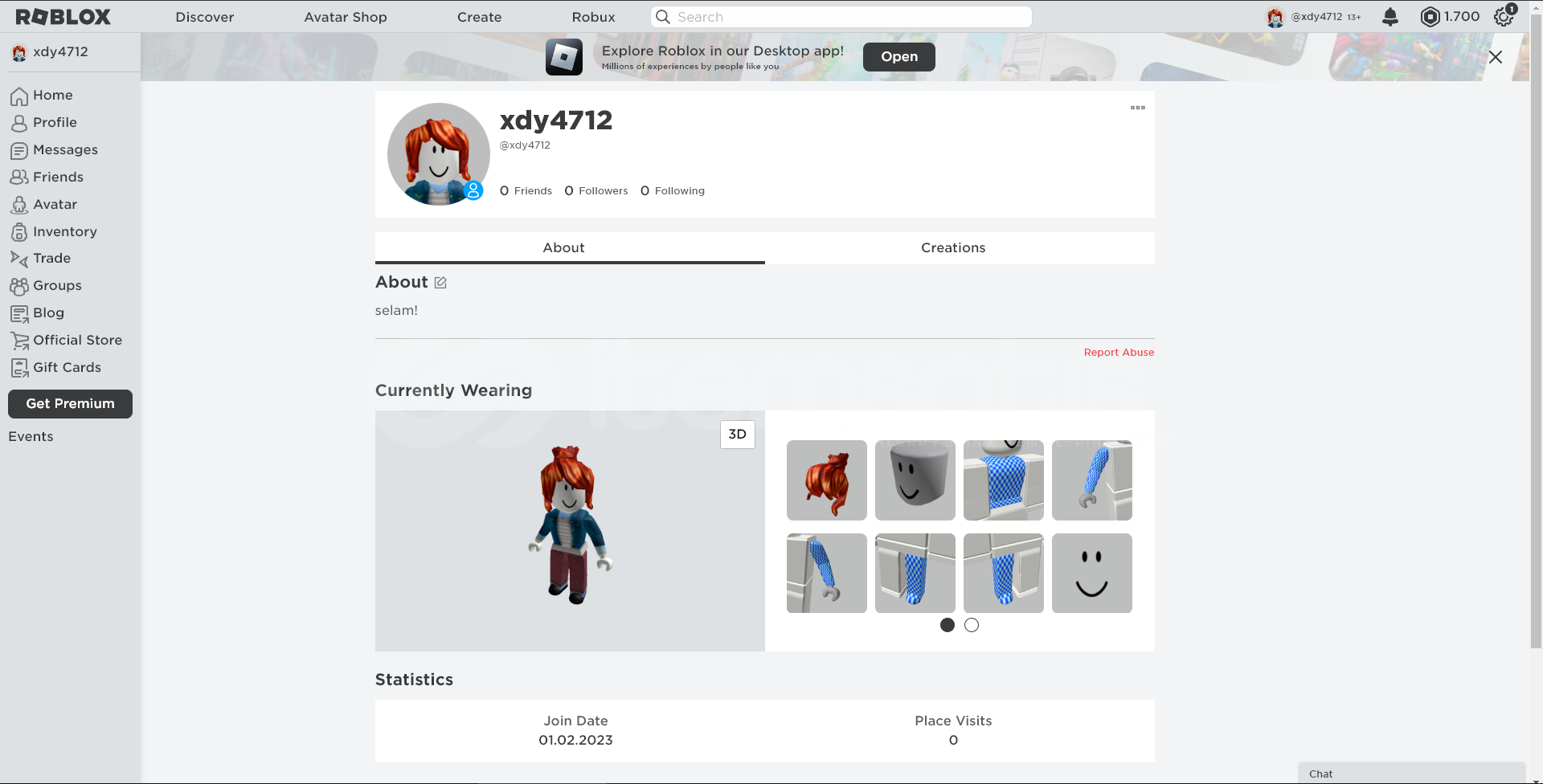View the 0 Followers list
This screenshot has width=1543, height=784.
click(x=596, y=191)
